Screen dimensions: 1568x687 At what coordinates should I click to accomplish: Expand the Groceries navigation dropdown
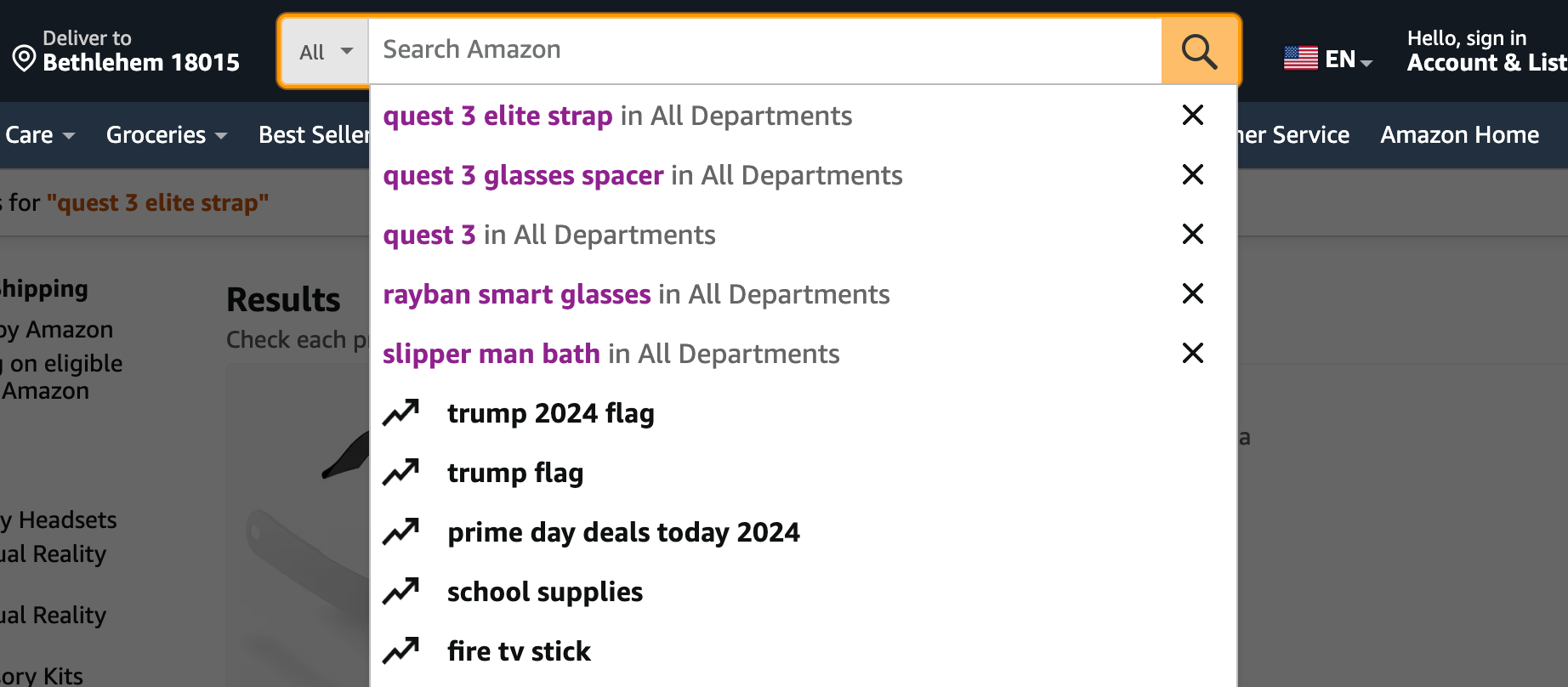point(167,134)
